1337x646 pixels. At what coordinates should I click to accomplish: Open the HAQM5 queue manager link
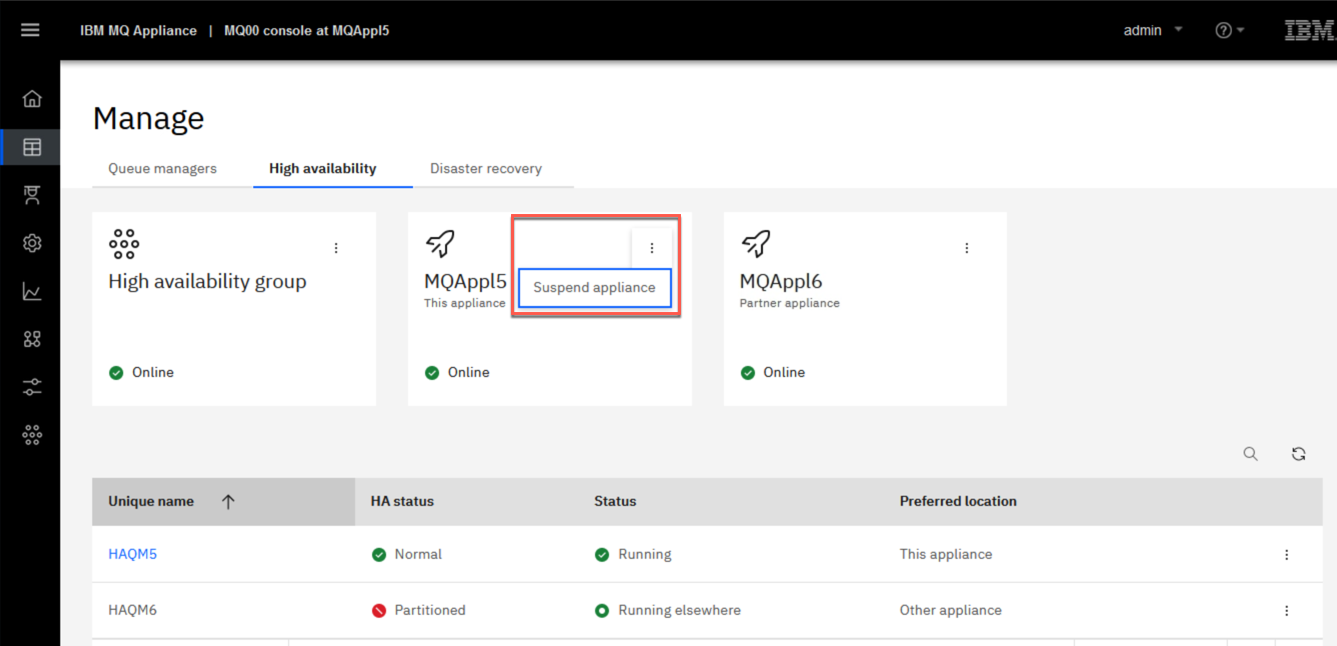coord(132,554)
